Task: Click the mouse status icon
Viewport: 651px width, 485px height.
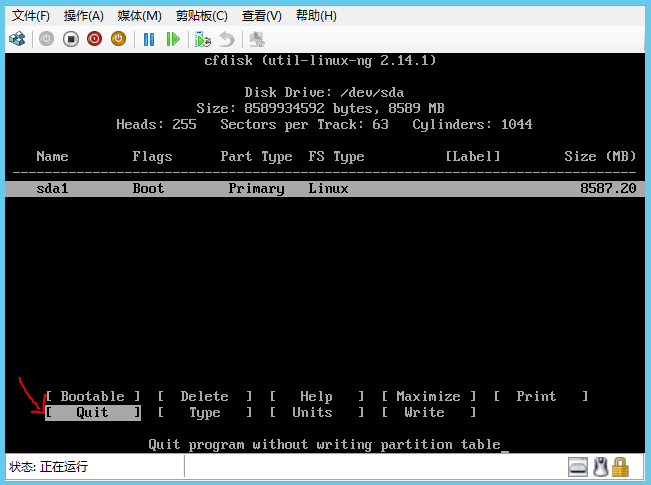Action: [x=600, y=467]
